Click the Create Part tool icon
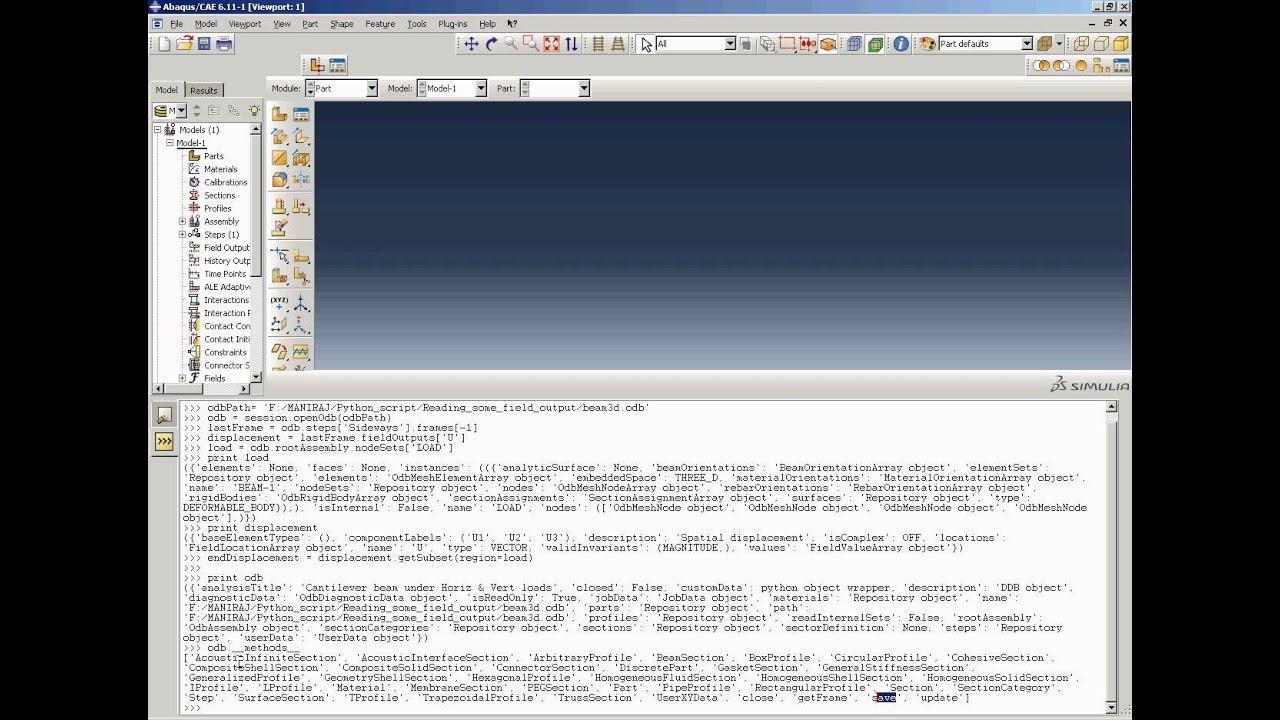Image resolution: width=1280 pixels, height=720 pixels. coord(280,114)
